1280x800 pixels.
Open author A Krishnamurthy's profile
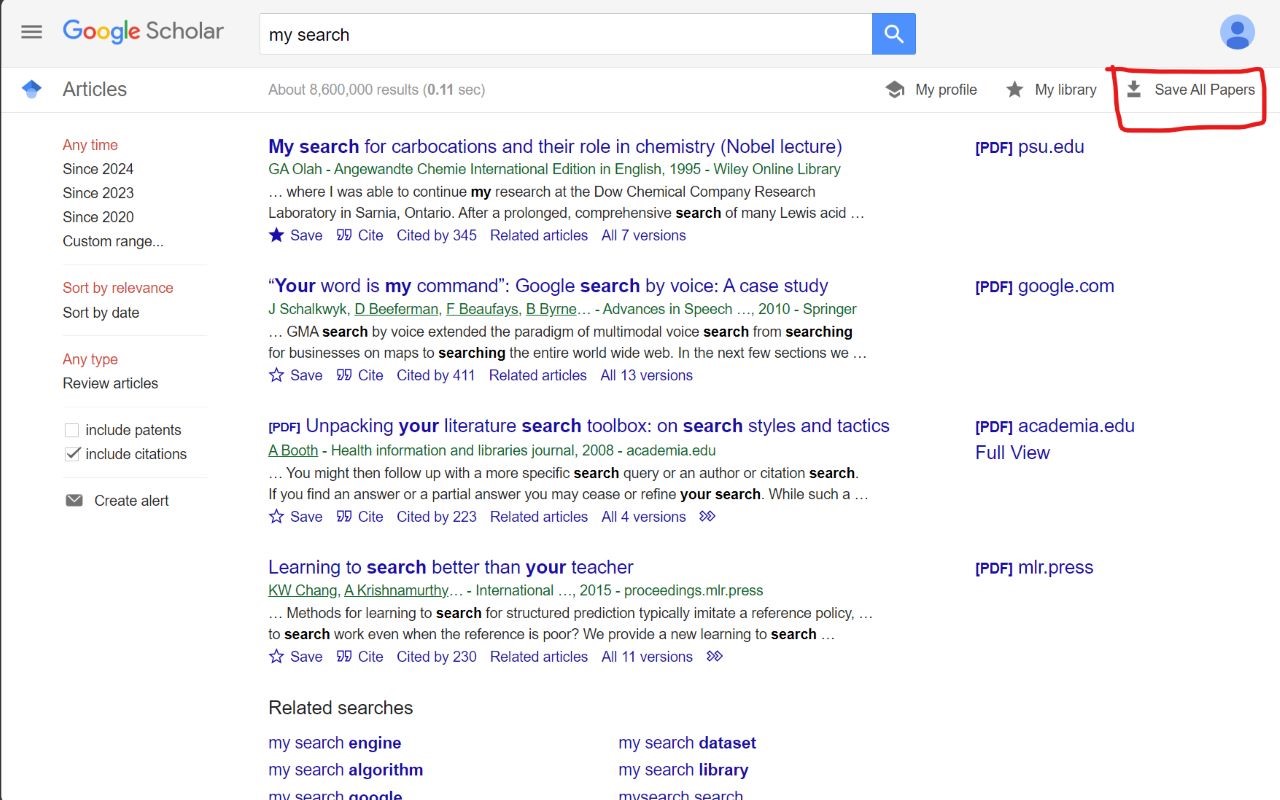pyautogui.click(x=397, y=590)
